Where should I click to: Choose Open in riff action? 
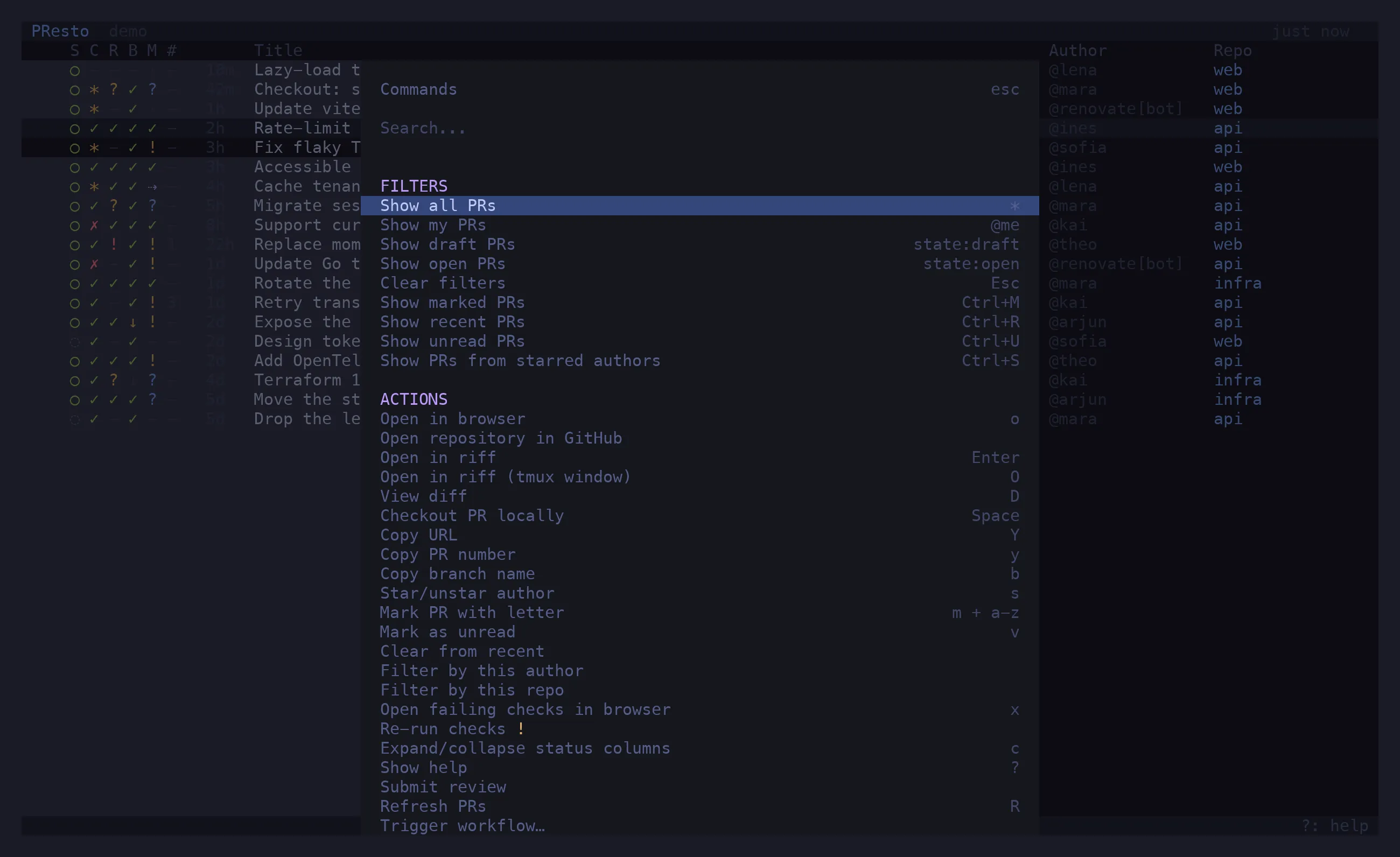point(699,457)
